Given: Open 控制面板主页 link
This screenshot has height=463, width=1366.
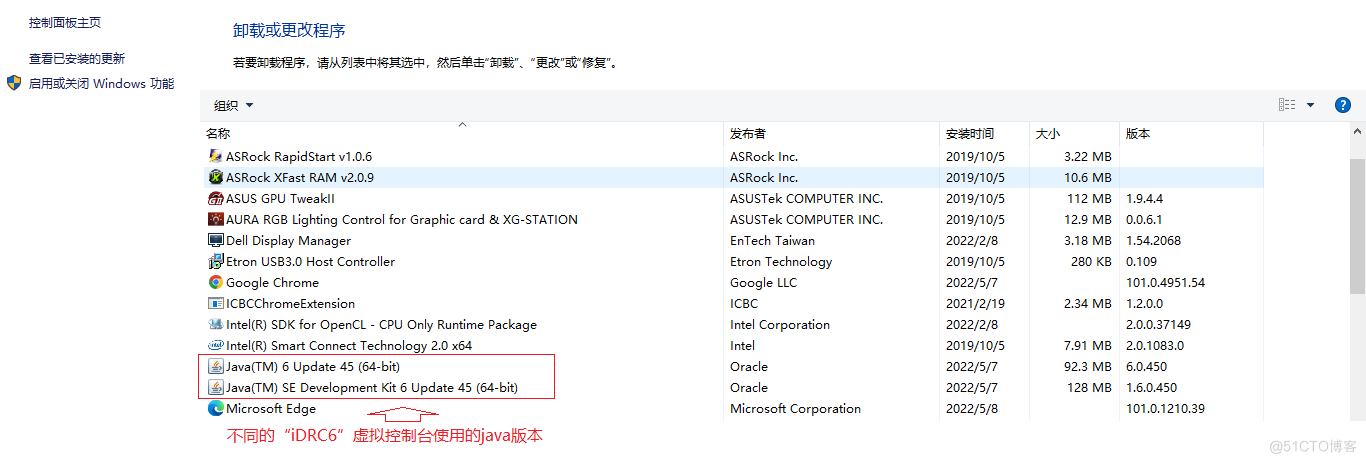Looking at the screenshot, I should point(64,22).
